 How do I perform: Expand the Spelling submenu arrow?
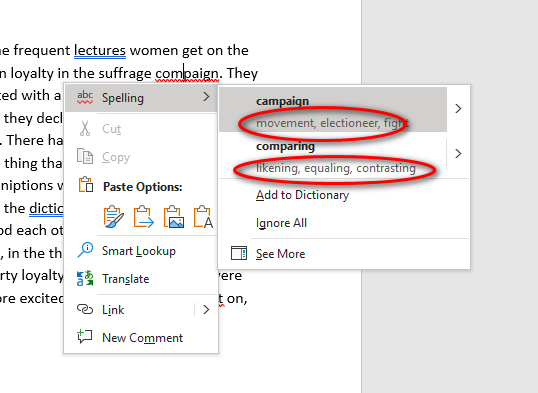pos(206,97)
